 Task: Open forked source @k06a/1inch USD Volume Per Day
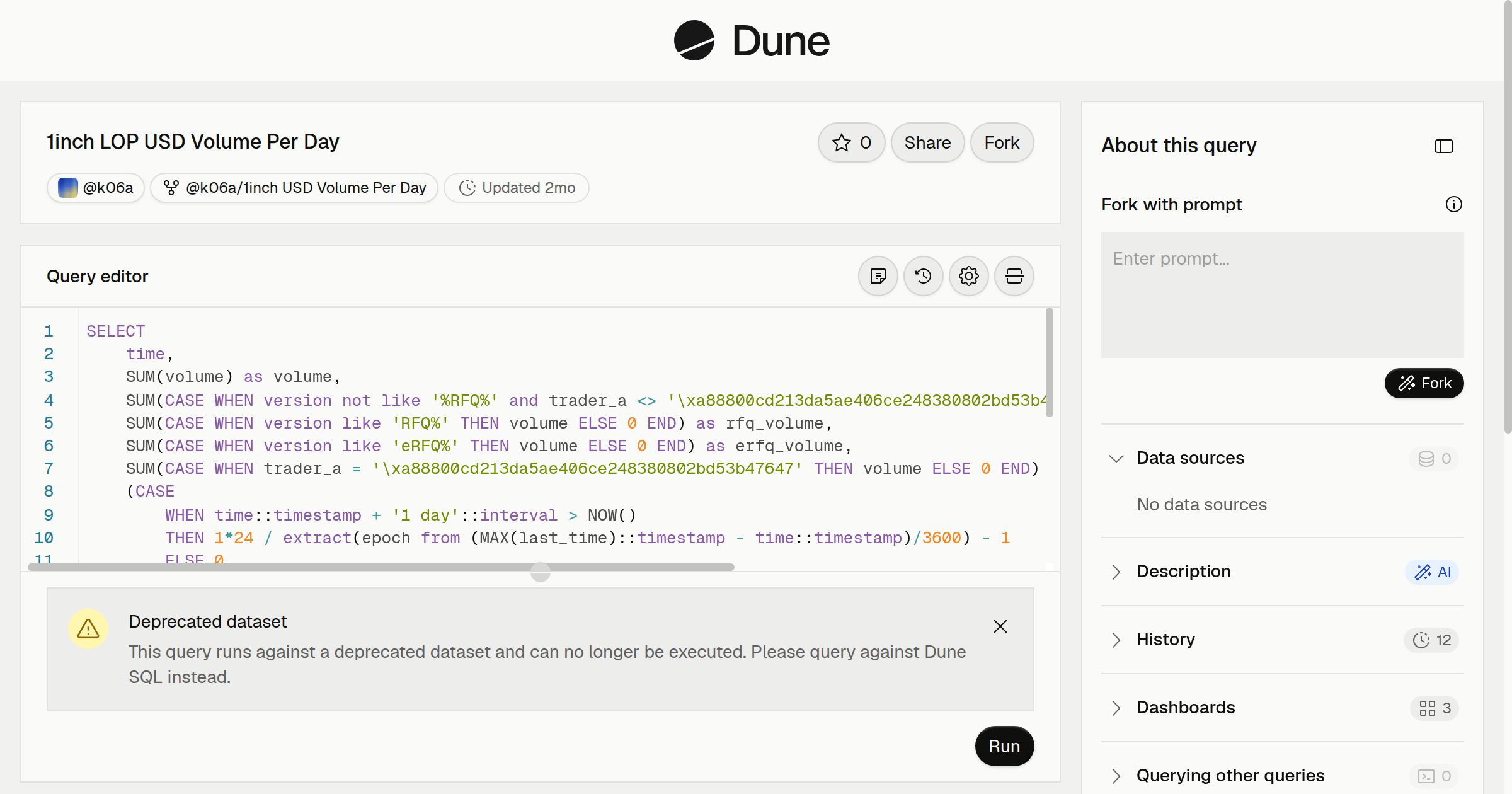point(294,188)
